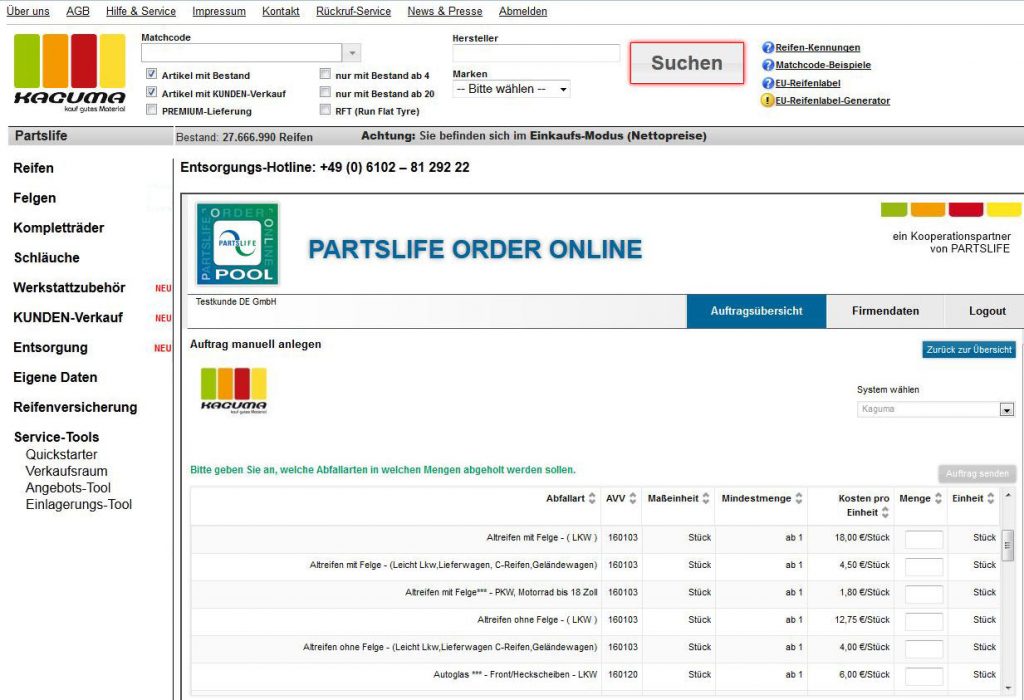Viewport: 1024px width, 700px height.
Task: Open Hilfe & Service link
Action: click(x=140, y=11)
